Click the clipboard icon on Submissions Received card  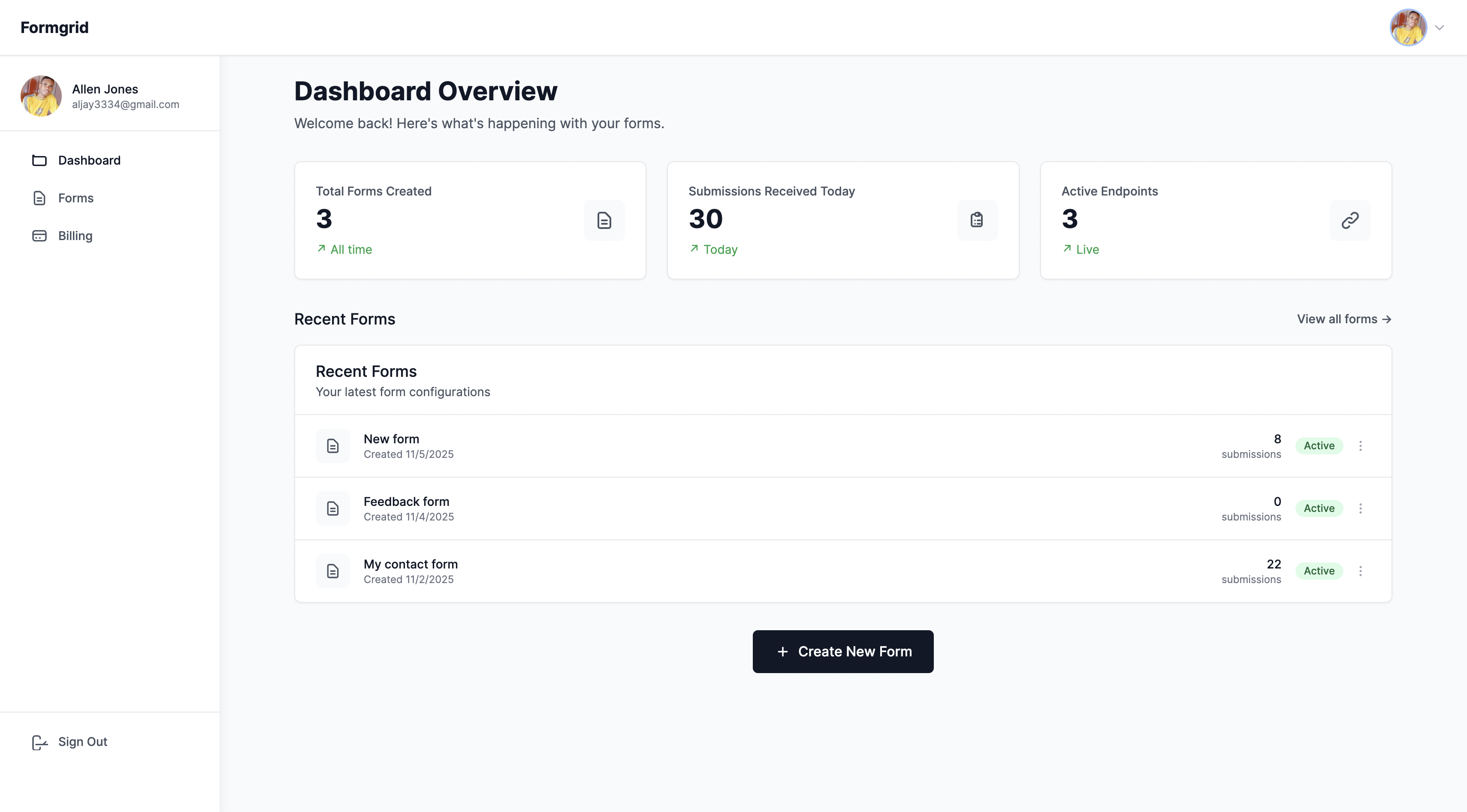point(977,220)
